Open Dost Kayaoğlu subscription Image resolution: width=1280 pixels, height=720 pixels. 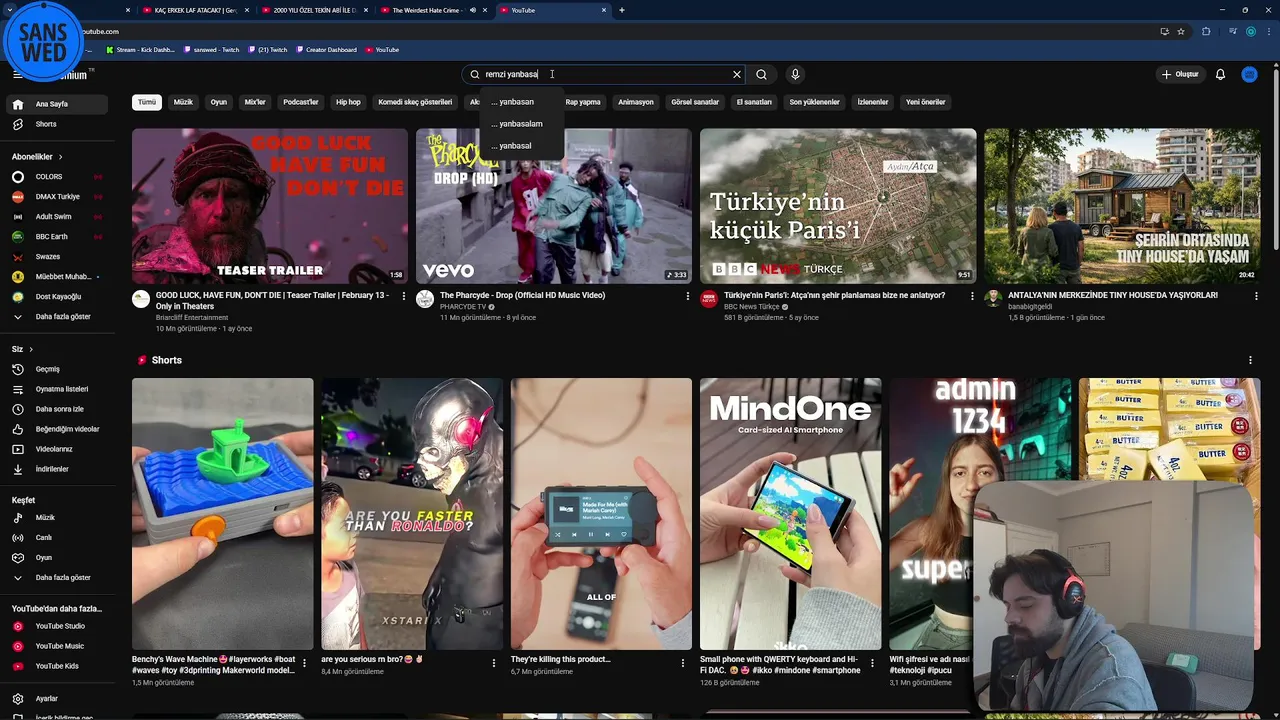coord(58,296)
